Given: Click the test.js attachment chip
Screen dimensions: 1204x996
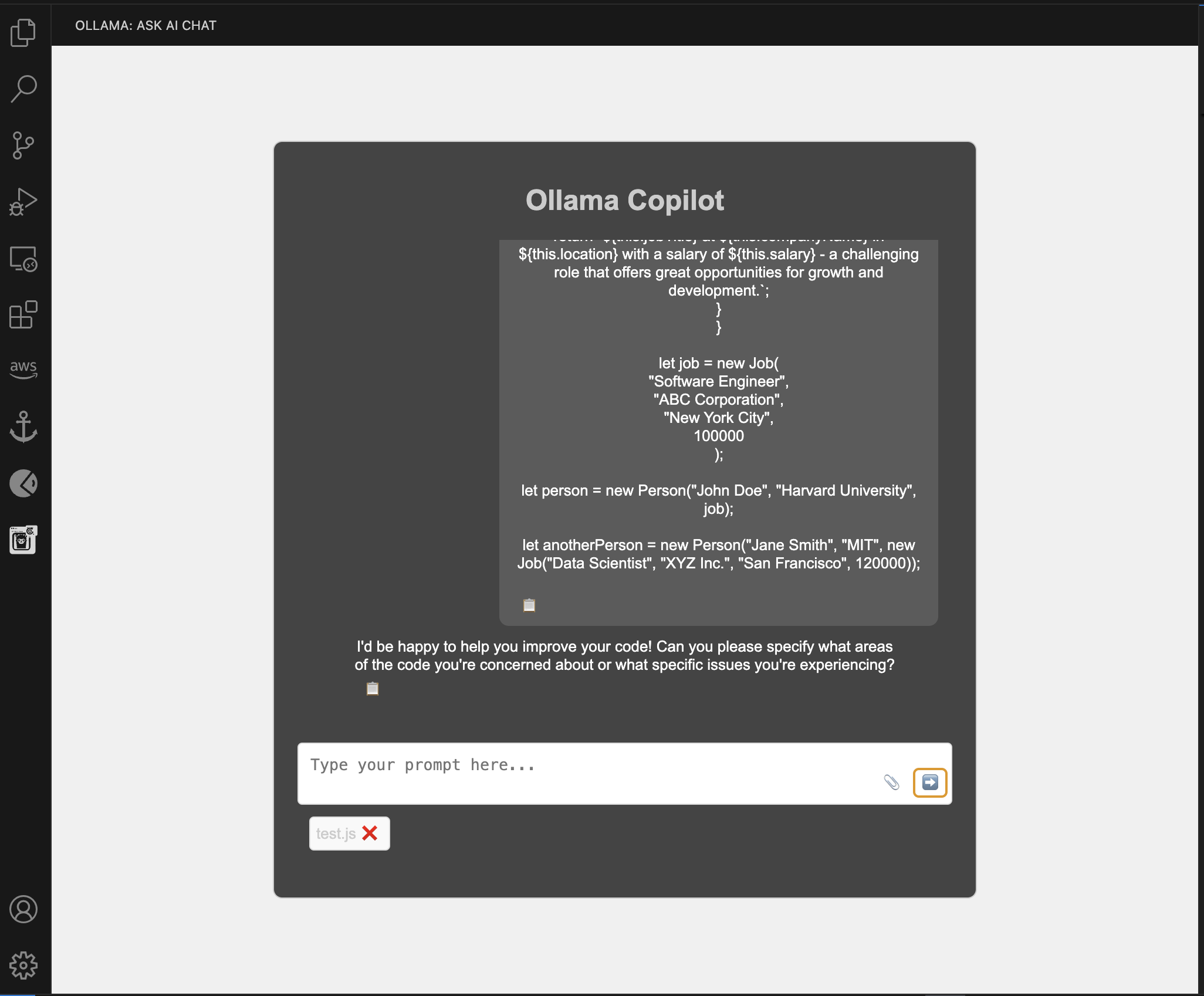Looking at the screenshot, I should click(x=336, y=834).
